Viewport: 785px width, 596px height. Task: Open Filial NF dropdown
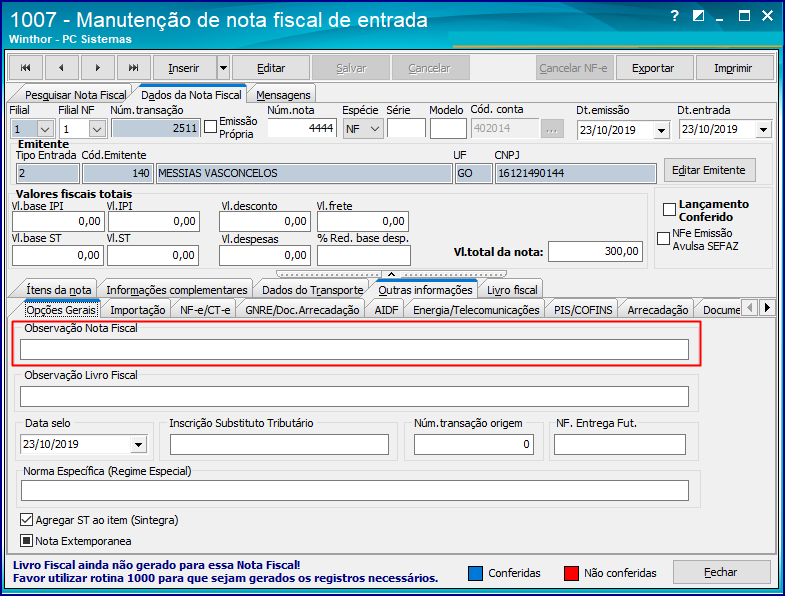click(x=97, y=129)
